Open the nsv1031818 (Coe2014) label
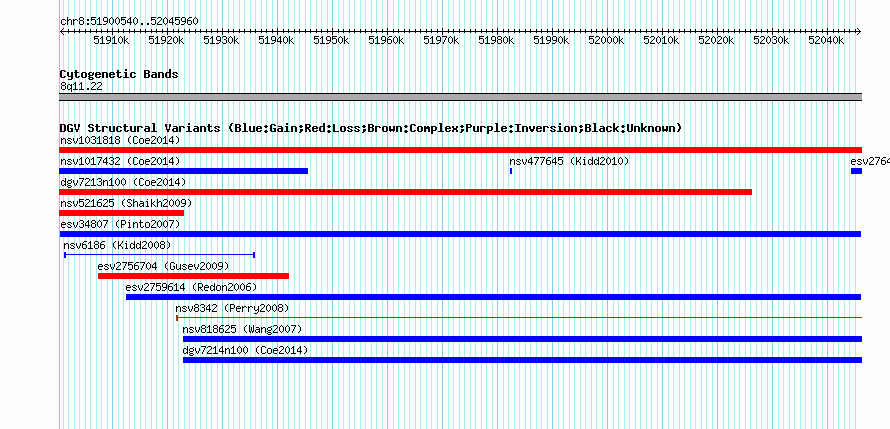The width and height of the screenshot is (890, 429). (120, 140)
